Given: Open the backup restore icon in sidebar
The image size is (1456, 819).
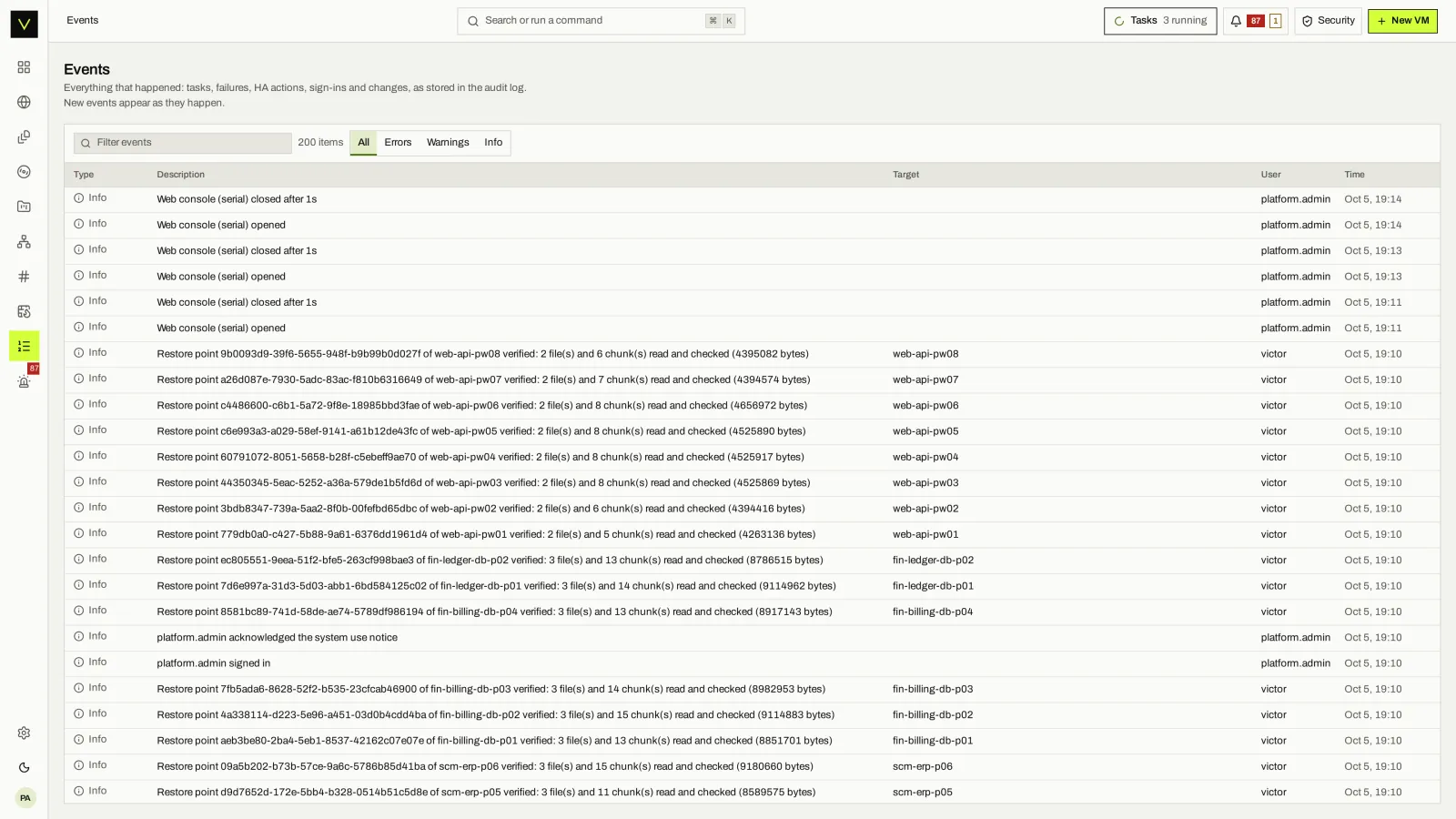Looking at the screenshot, I should [24, 311].
